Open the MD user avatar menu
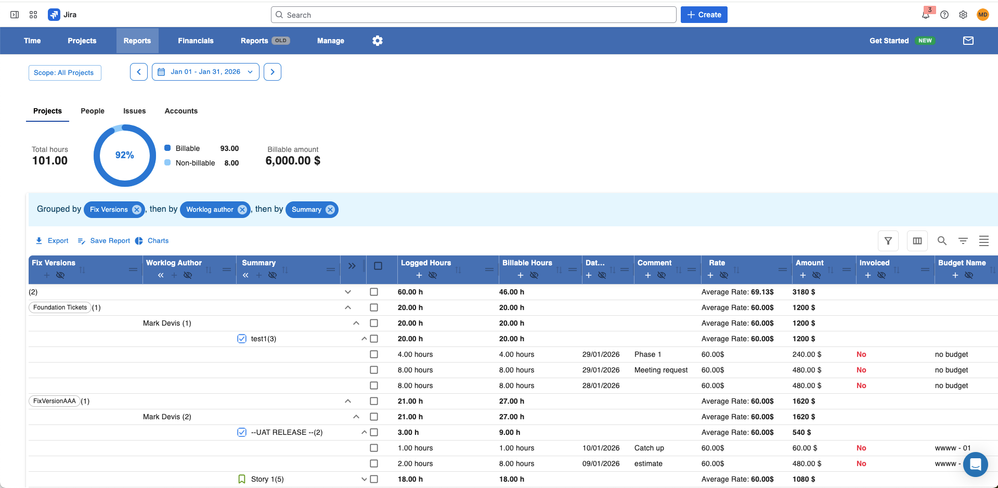 tap(983, 15)
